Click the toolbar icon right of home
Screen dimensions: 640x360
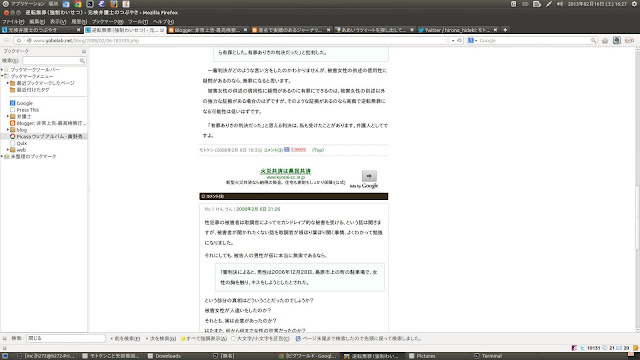click(617, 40)
